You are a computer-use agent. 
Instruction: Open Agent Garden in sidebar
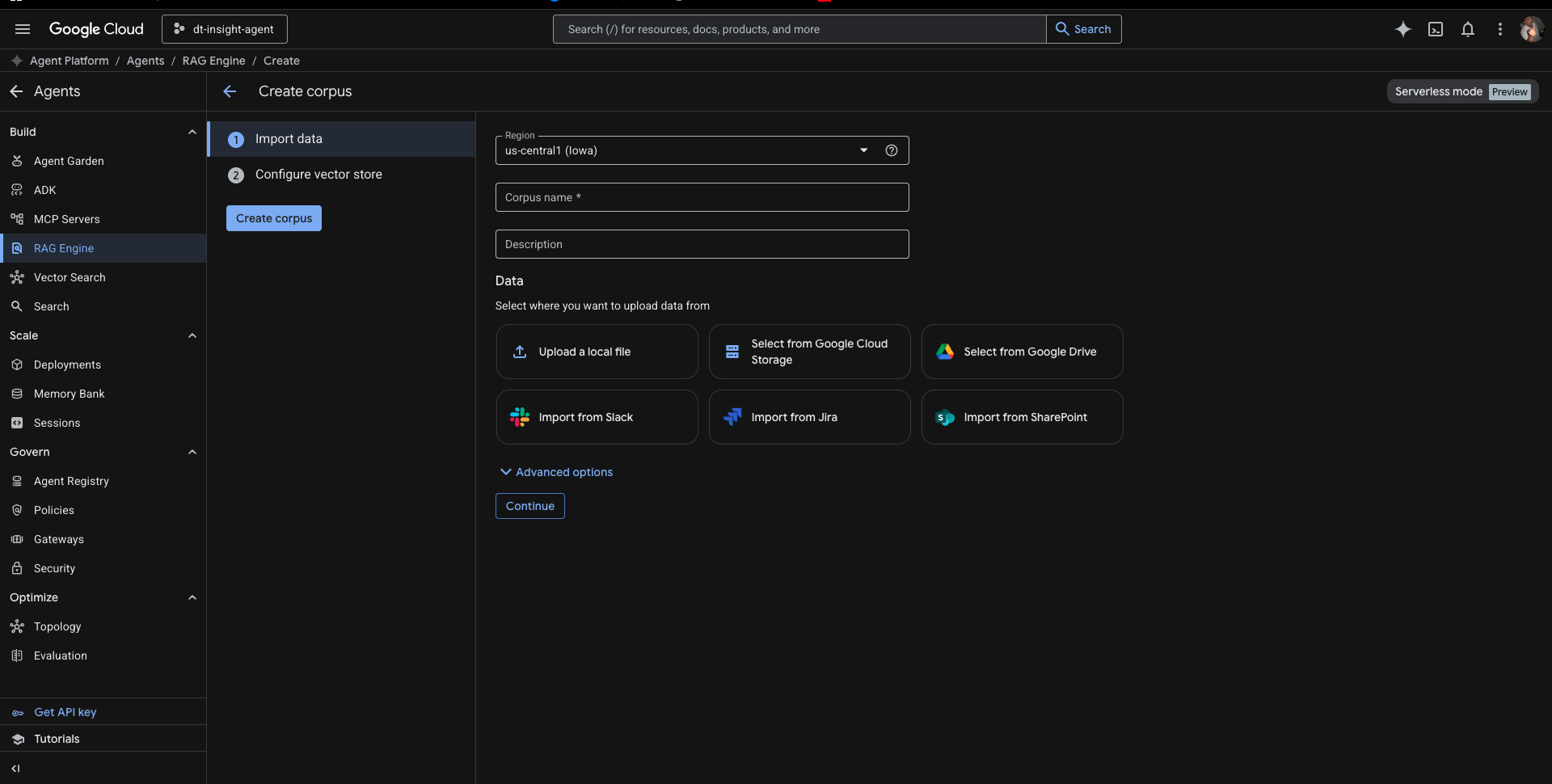coord(103,161)
